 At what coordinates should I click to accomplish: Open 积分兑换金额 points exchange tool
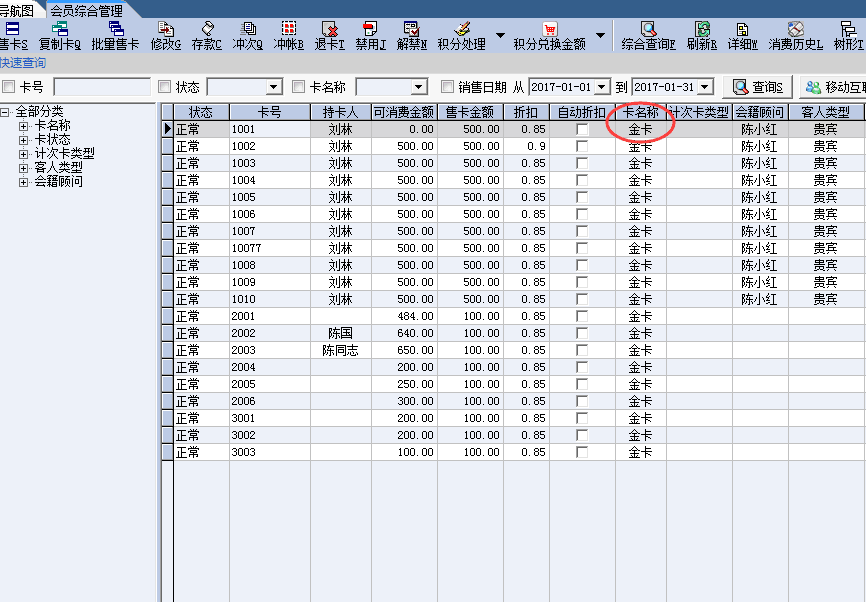point(549,36)
